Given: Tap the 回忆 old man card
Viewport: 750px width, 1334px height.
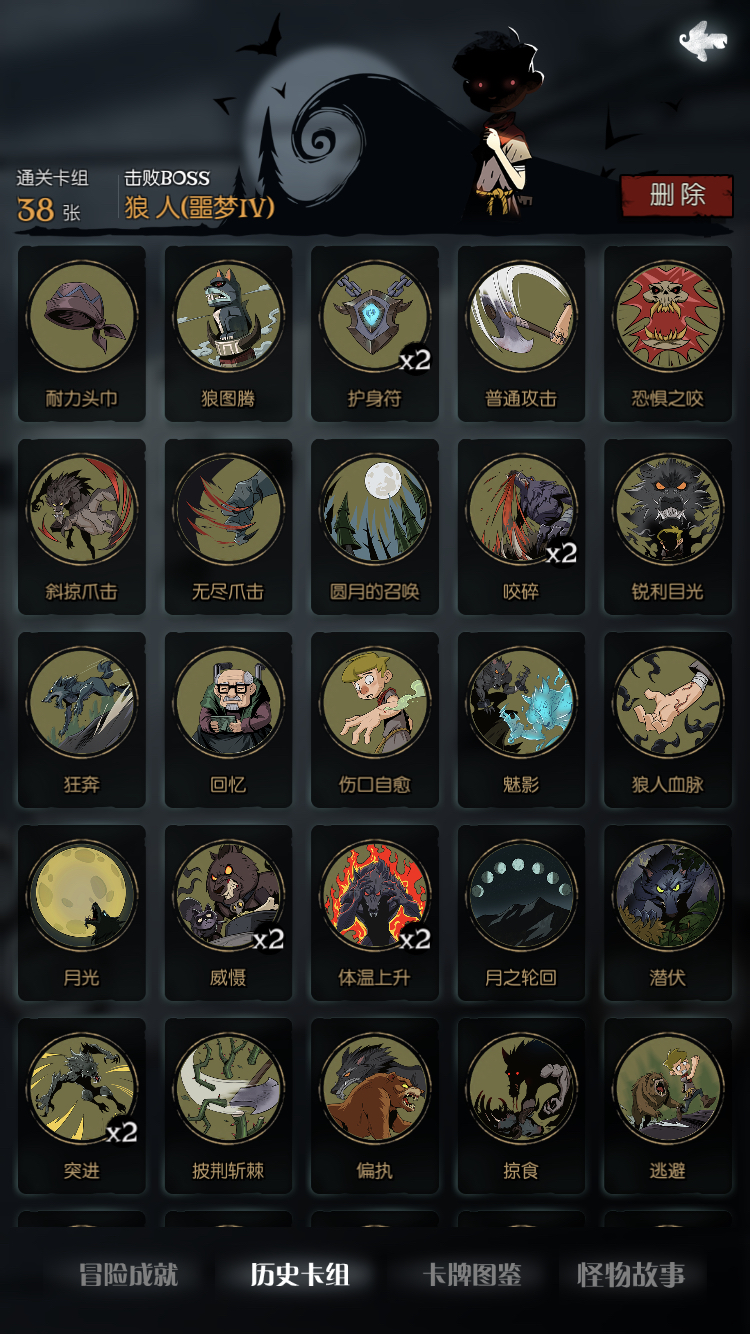Looking at the screenshot, I should 228,720.
